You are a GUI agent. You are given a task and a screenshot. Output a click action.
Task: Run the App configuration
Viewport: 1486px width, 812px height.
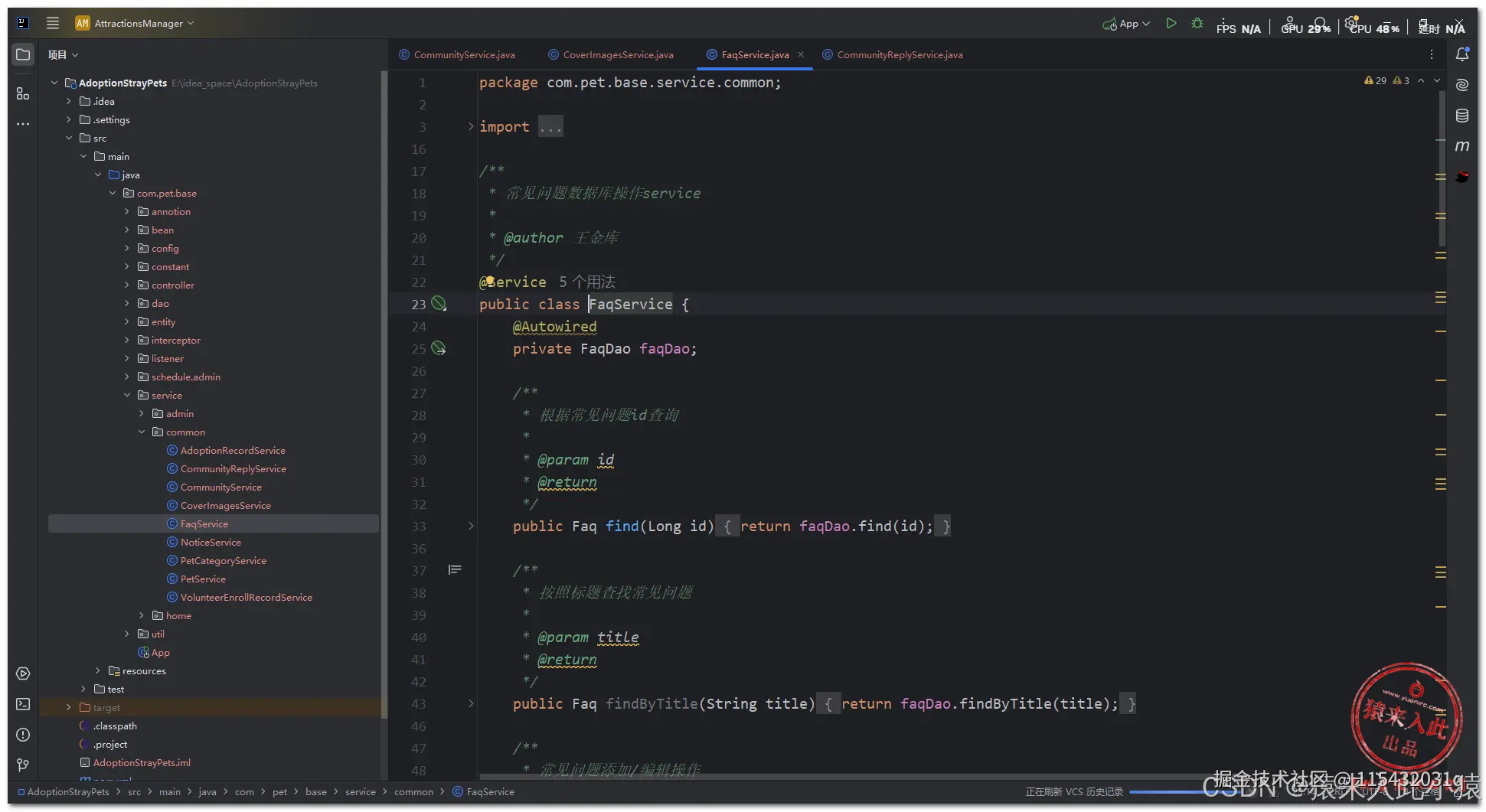coord(1171,24)
